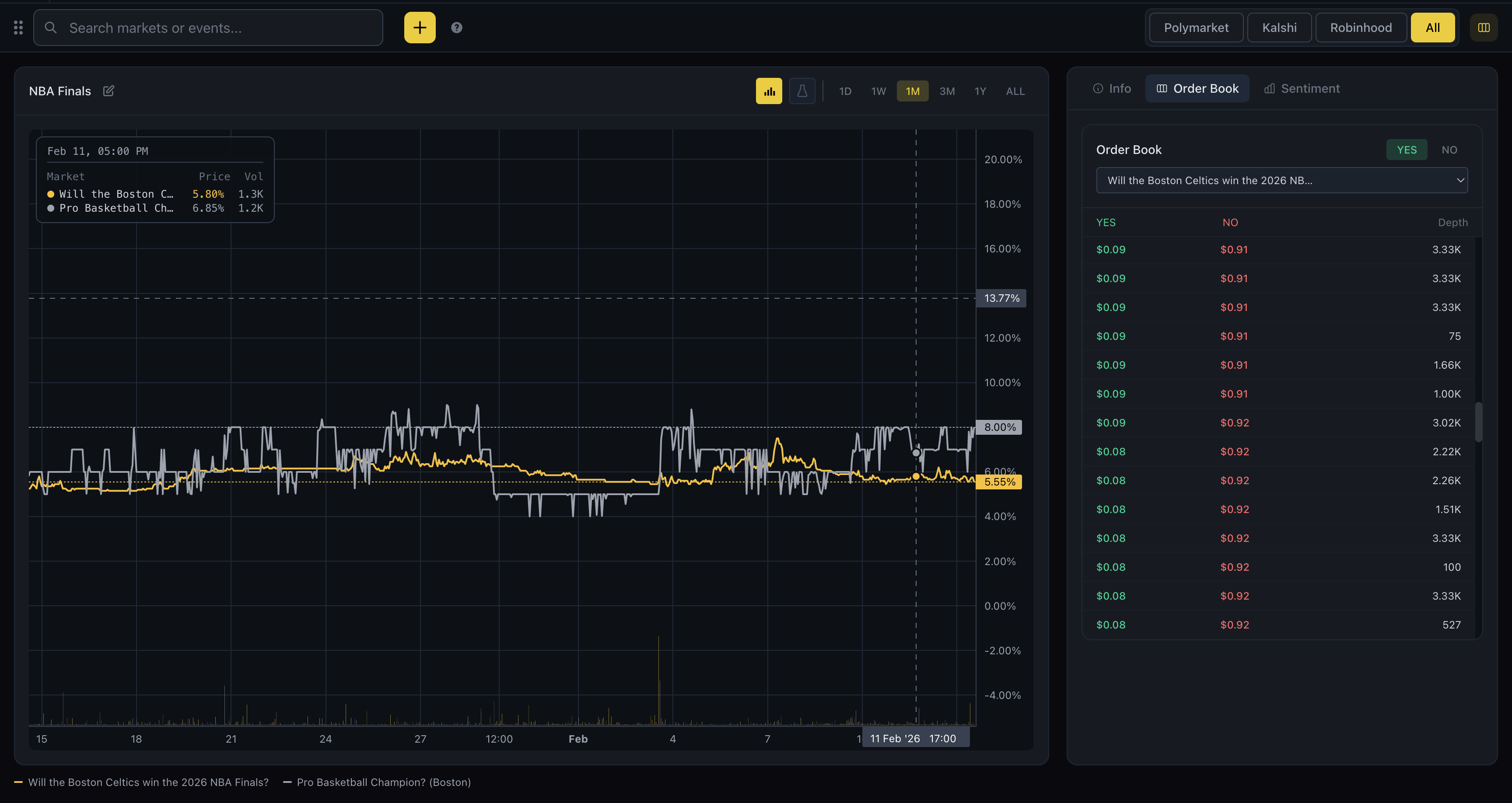Toggle the All platforms filter
The width and height of the screenshot is (1512, 803).
[1432, 28]
